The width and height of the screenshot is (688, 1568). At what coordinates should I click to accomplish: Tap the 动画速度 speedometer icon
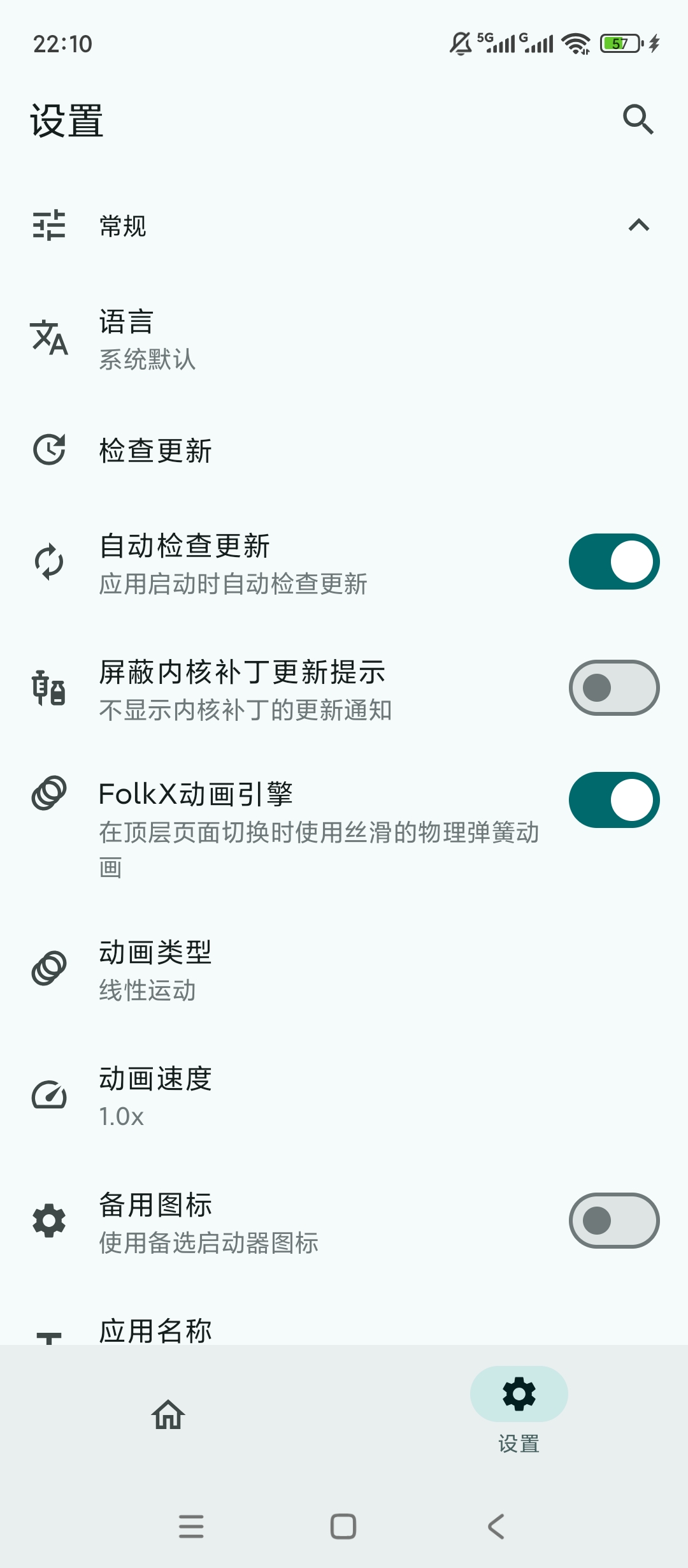click(49, 1096)
